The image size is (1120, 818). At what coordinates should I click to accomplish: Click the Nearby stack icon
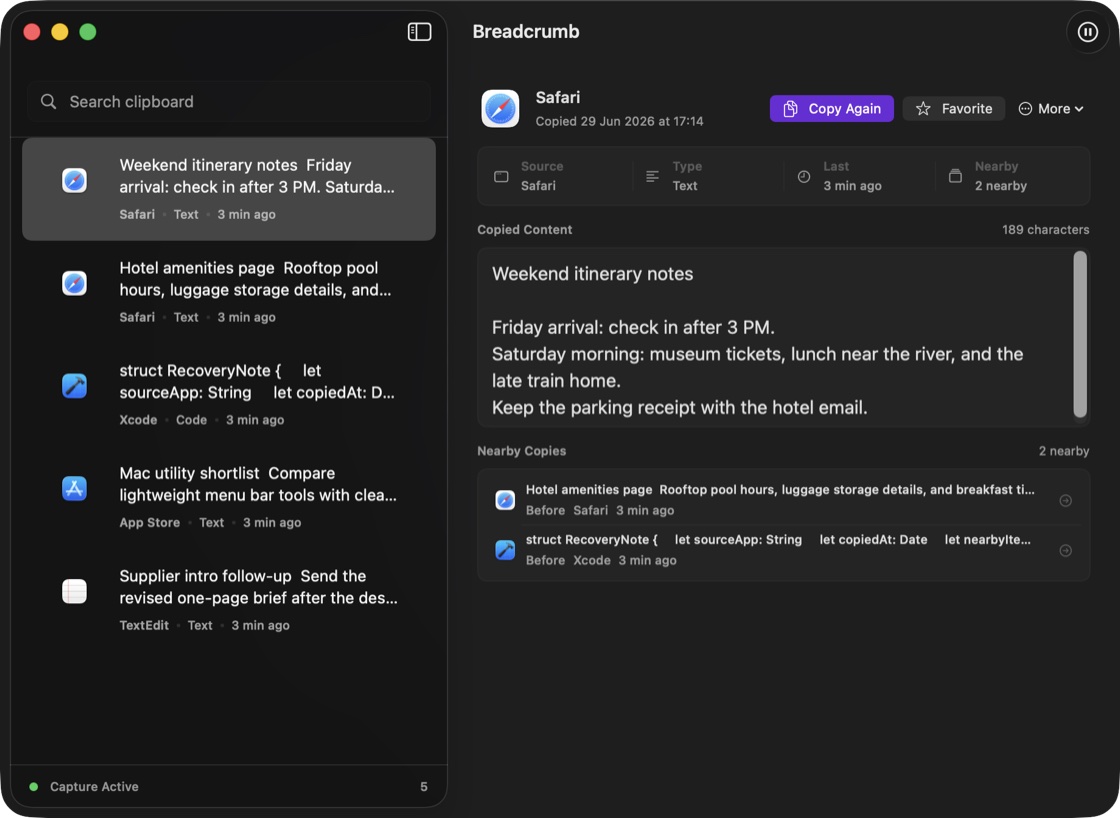[x=955, y=176]
